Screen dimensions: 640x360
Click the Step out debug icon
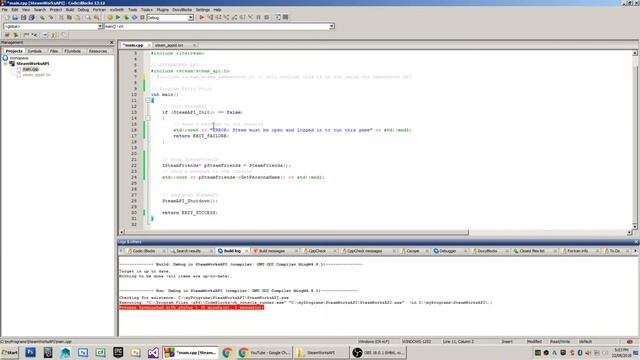coord(235,18)
